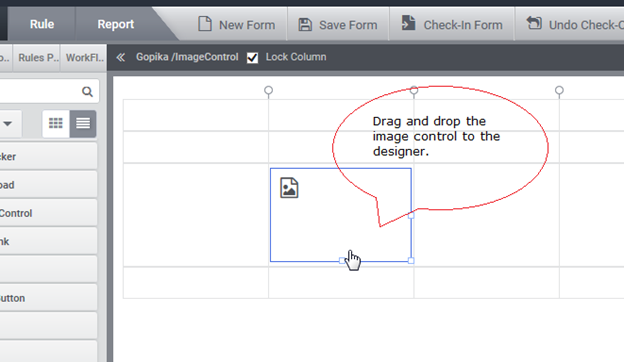Viewport: 624px width, 362px height.
Task: Click the bottom-right resize handle of image control
Action: [411, 261]
